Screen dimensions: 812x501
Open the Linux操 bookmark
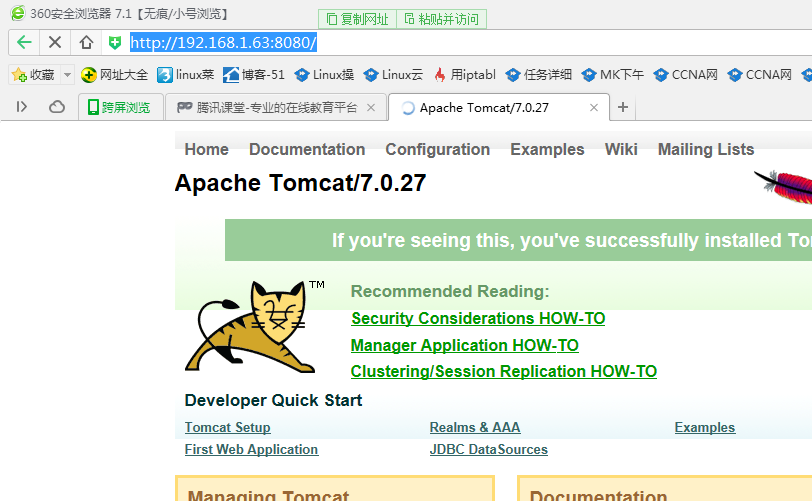[325, 75]
